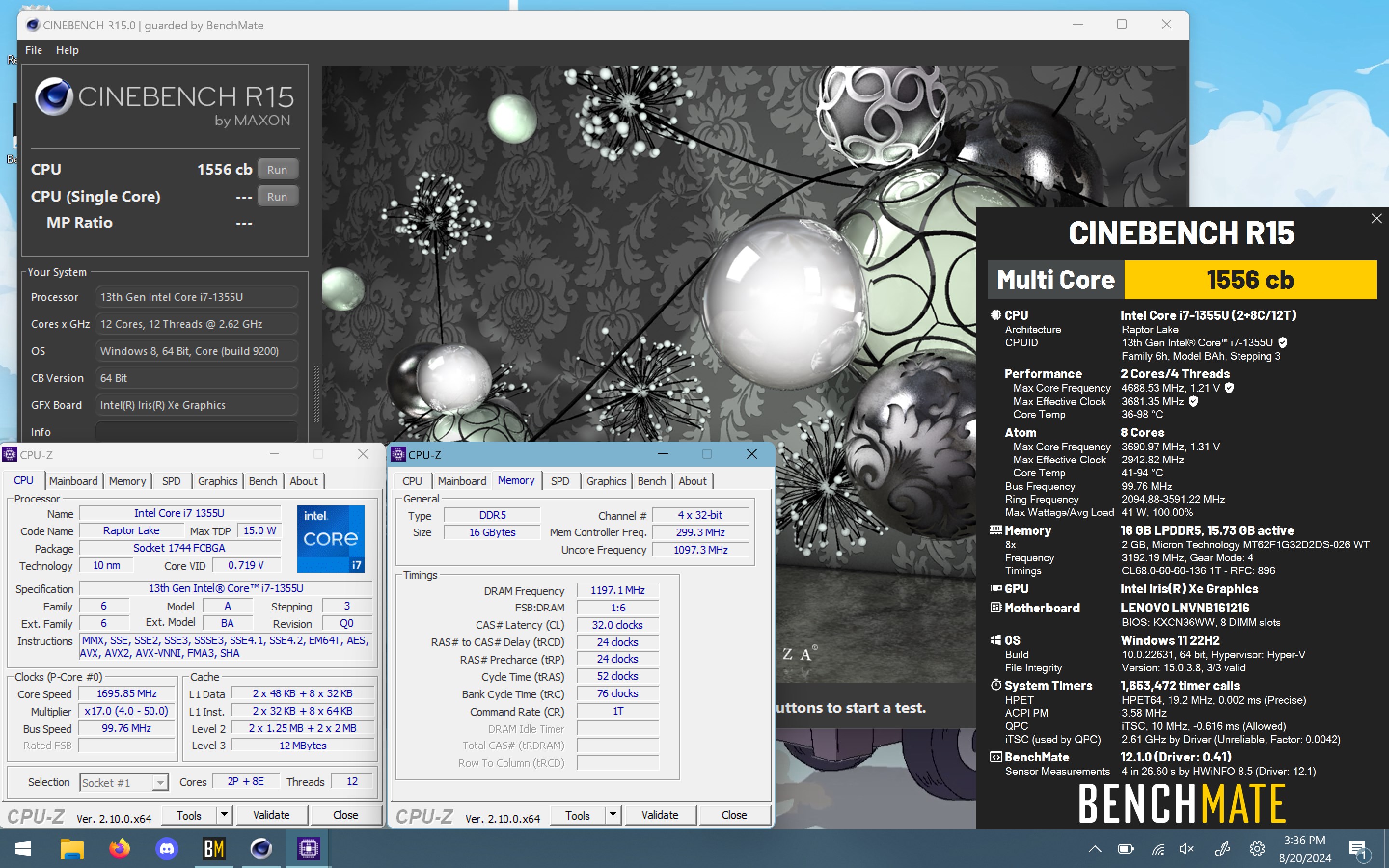1389x868 pixels.
Task: Minimize the right CPU-Z window
Action: 663,454
